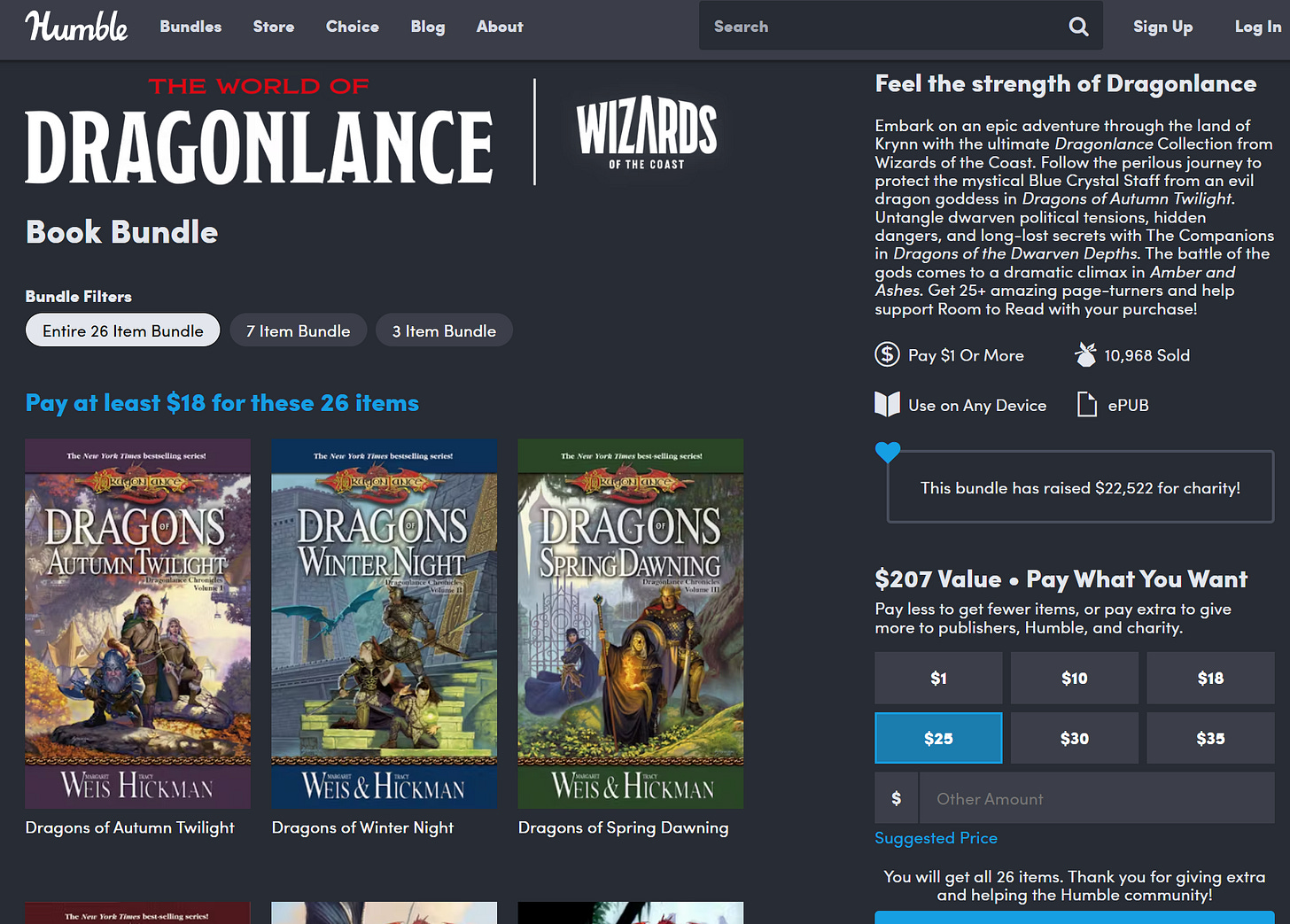
Task: Choose the $35 price option
Action: point(1210,738)
